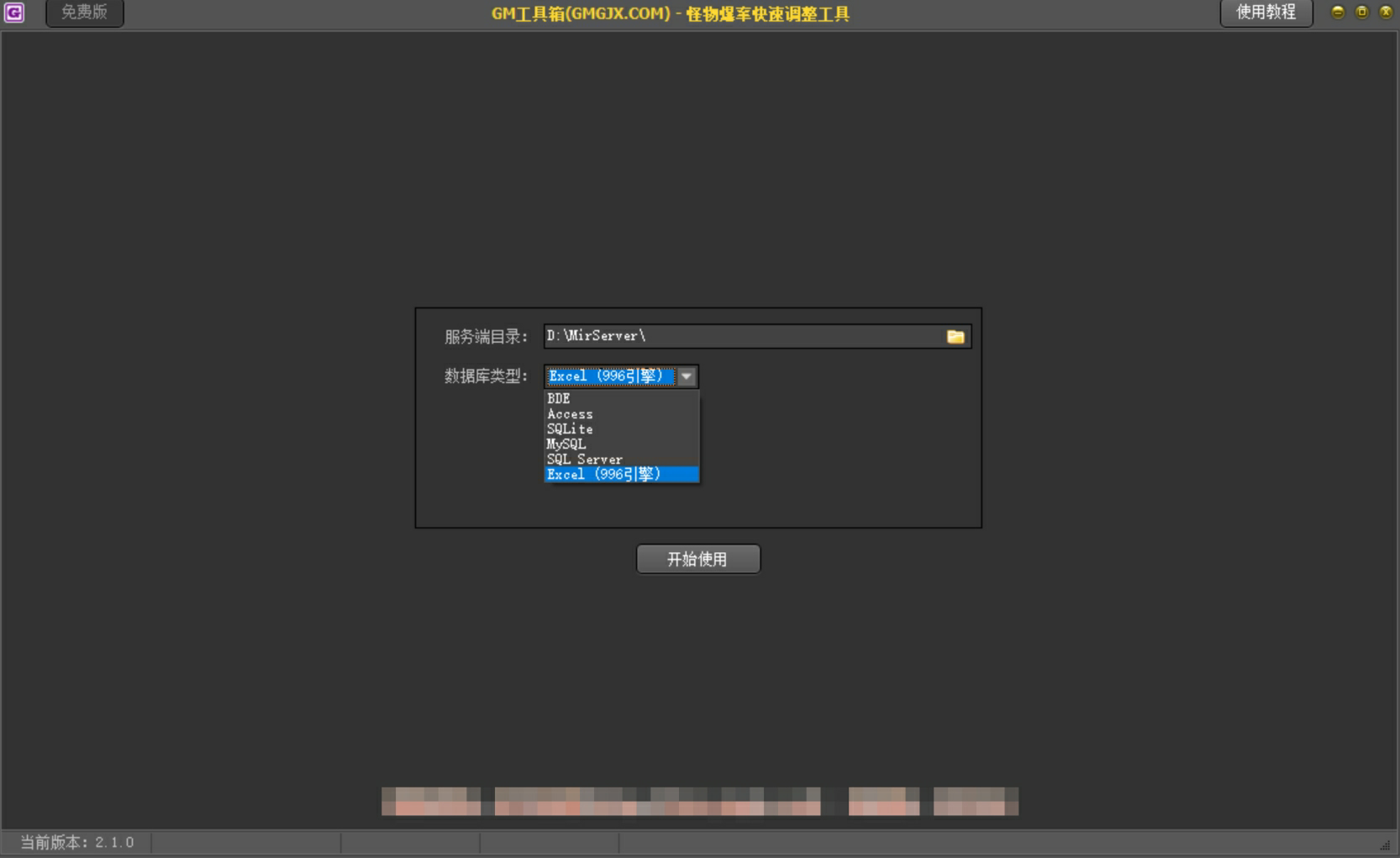The image size is (1400, 858).
Task: Select MySQL database option
Action: point(622,445)
